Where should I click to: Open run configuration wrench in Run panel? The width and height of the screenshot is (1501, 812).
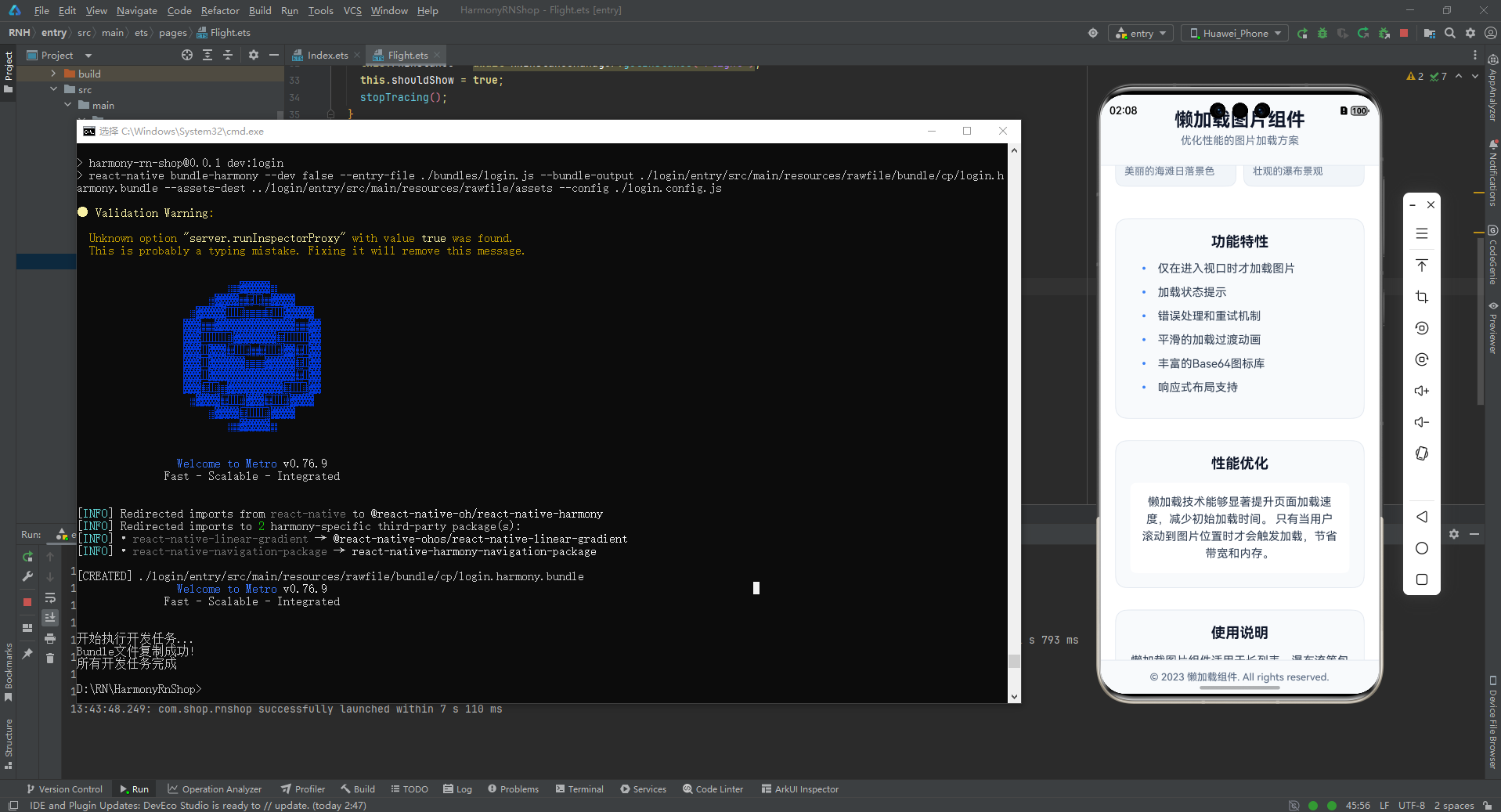point(27,577)
